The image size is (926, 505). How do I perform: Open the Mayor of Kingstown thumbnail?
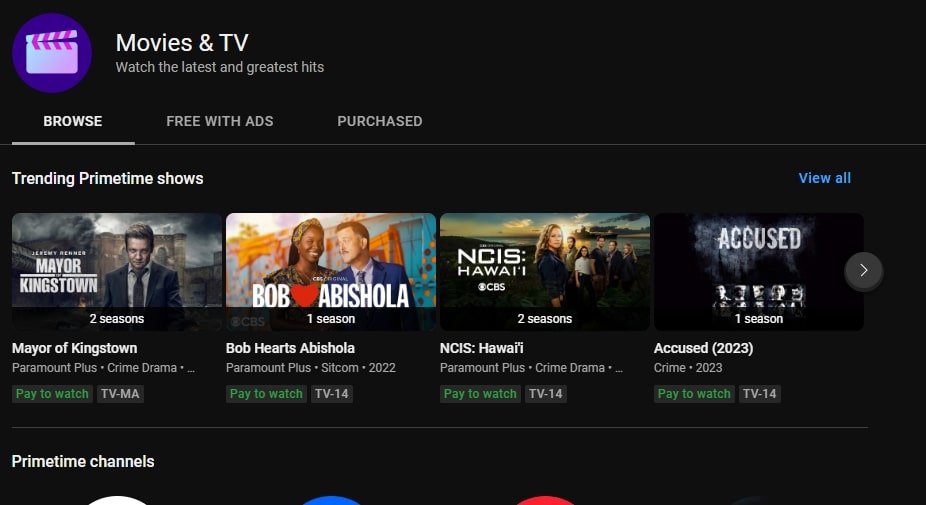coord(117,272)
